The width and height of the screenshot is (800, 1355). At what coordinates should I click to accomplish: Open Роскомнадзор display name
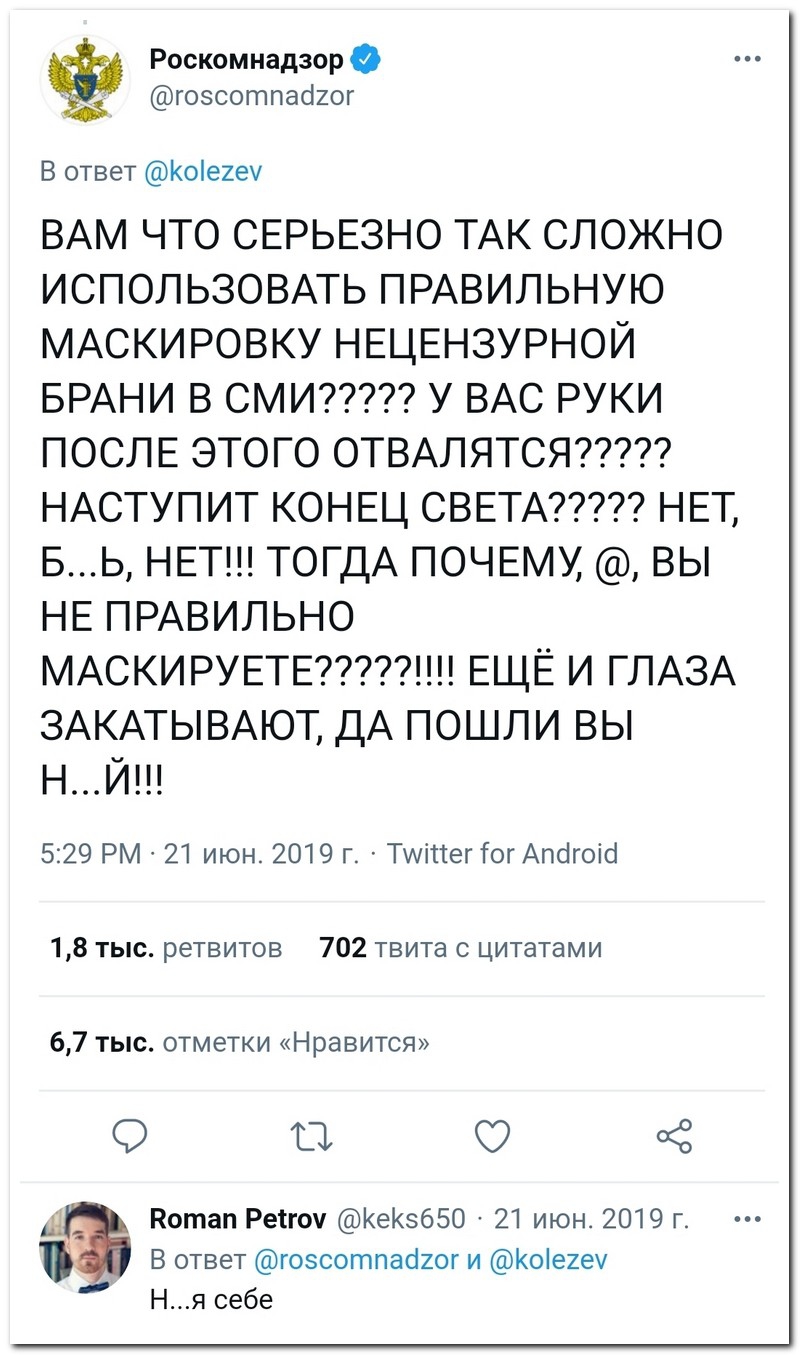coord(247,62)
